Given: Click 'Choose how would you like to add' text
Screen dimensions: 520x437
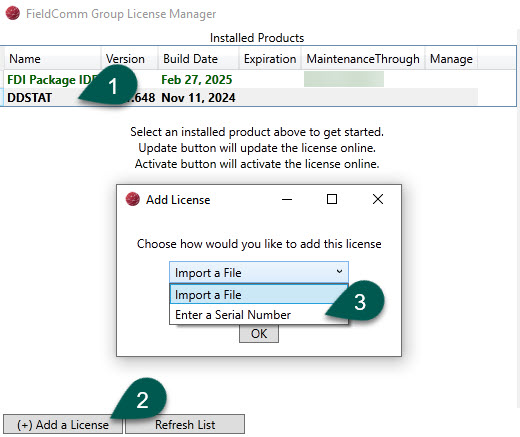Looking at the screenshot, I should point(259,244).
